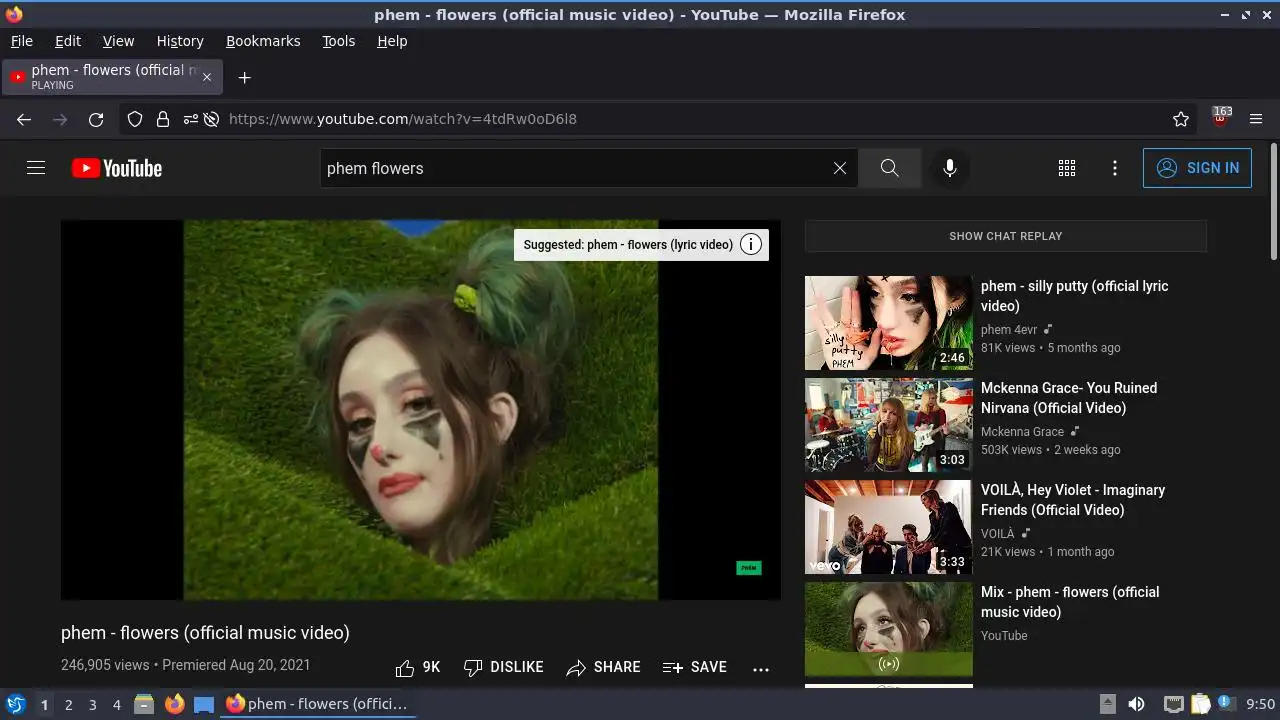Select the phem flowers browser tab
Viewport: 1280px width, 720px height.
(x=112, y=77)
